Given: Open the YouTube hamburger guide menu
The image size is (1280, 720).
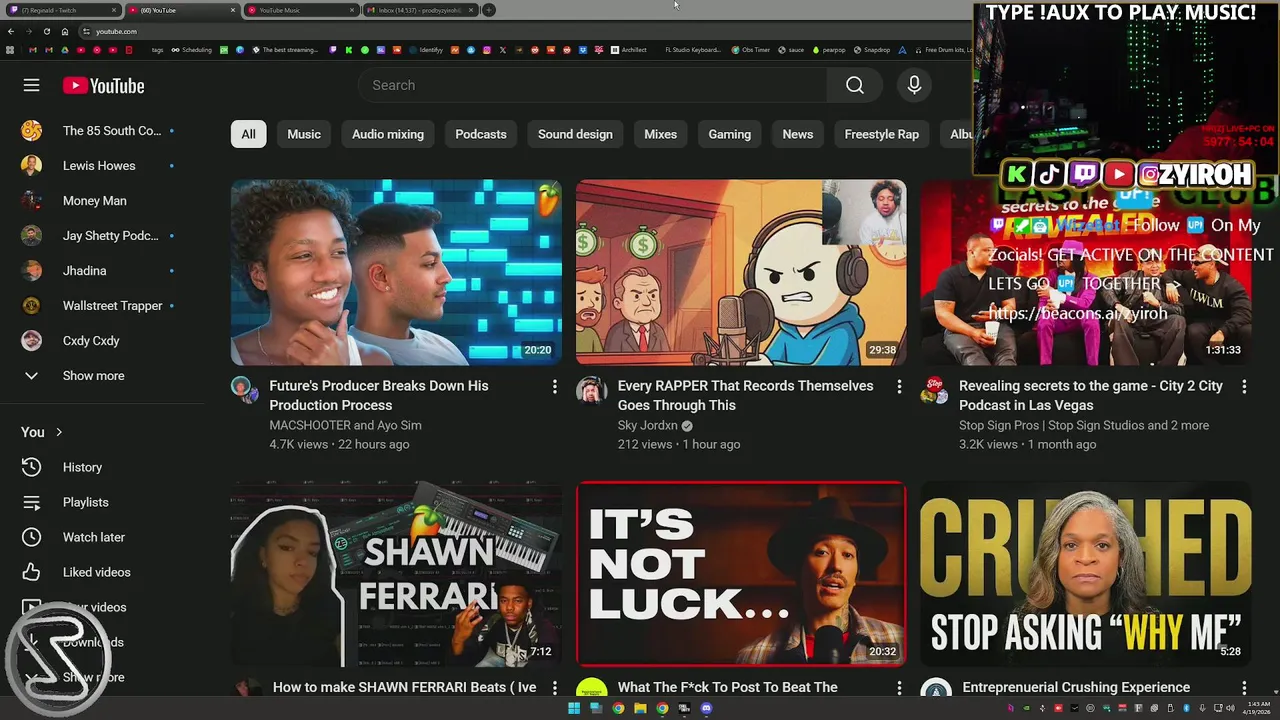Looking at the screenshot, I should [x=31, y=85].
